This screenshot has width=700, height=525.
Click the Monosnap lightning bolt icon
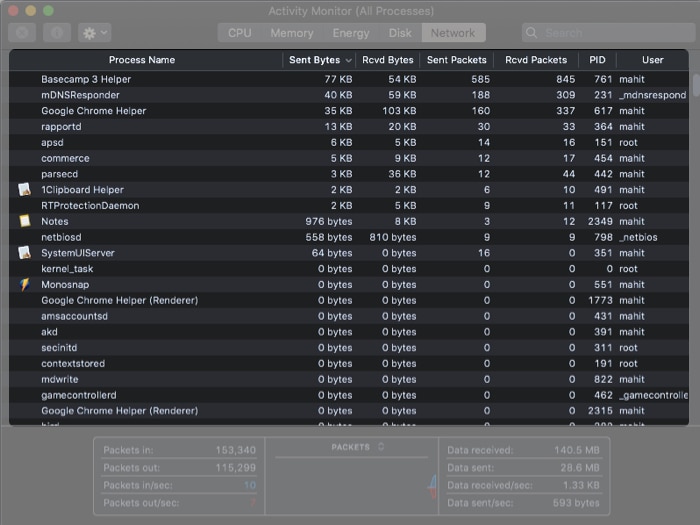[x=25, y=284]
